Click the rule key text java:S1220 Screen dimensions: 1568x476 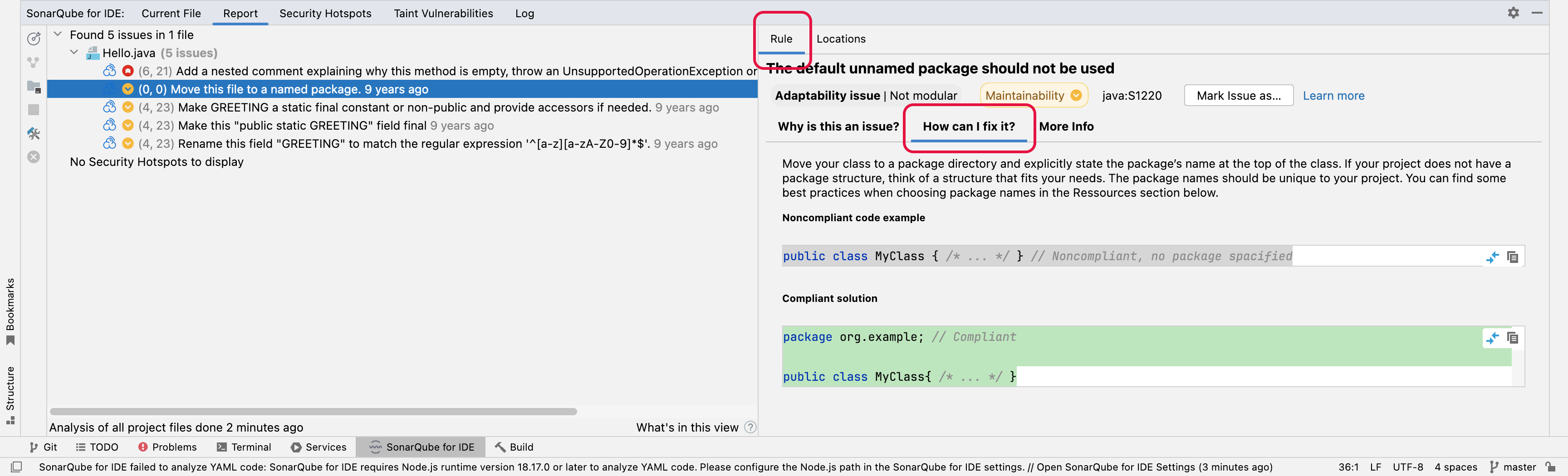(1132, 96)
